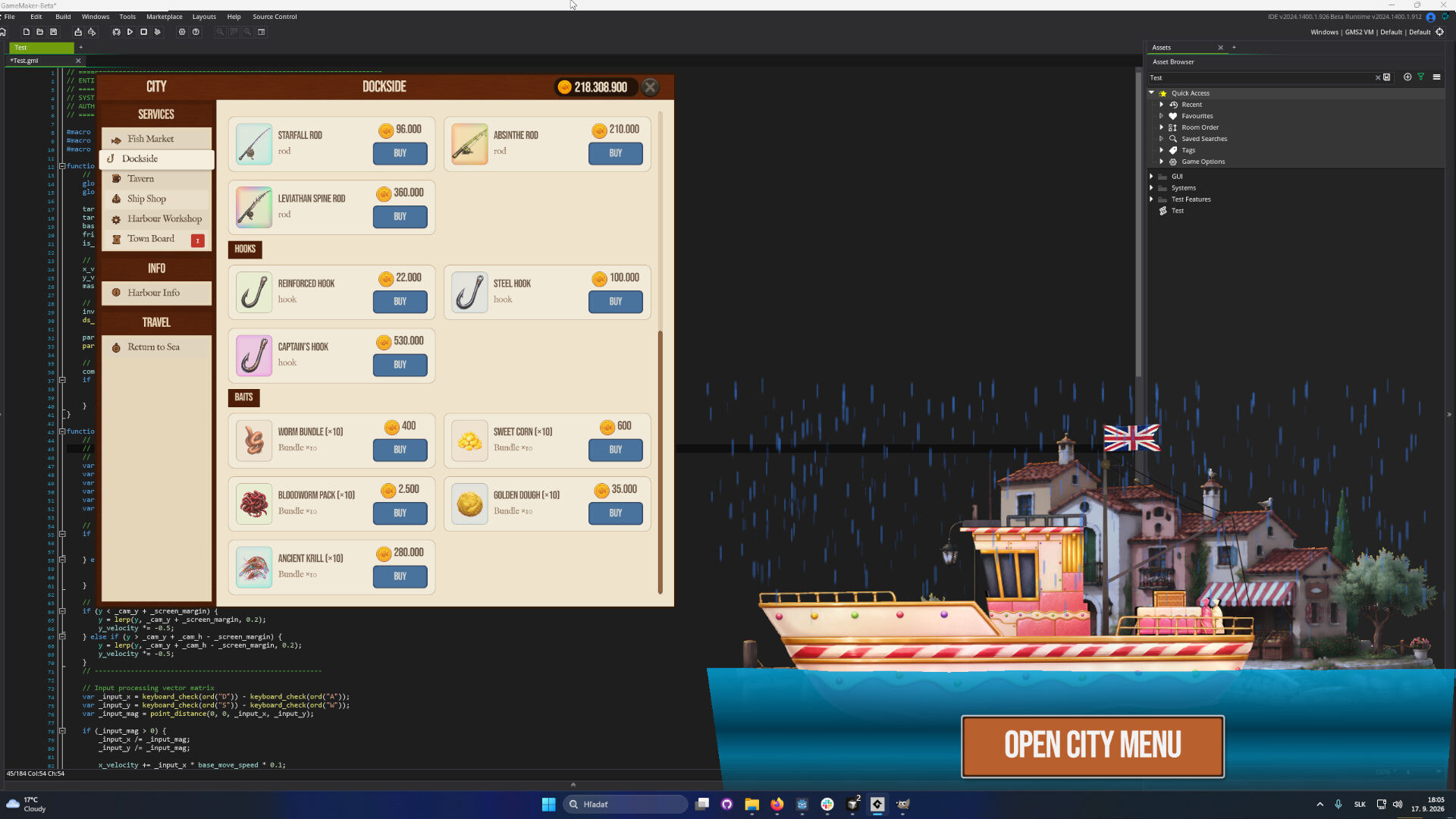This screenshot has height=819, width=1456.
Task: Expand the Recent tree node
Action: coord(1161,105)
